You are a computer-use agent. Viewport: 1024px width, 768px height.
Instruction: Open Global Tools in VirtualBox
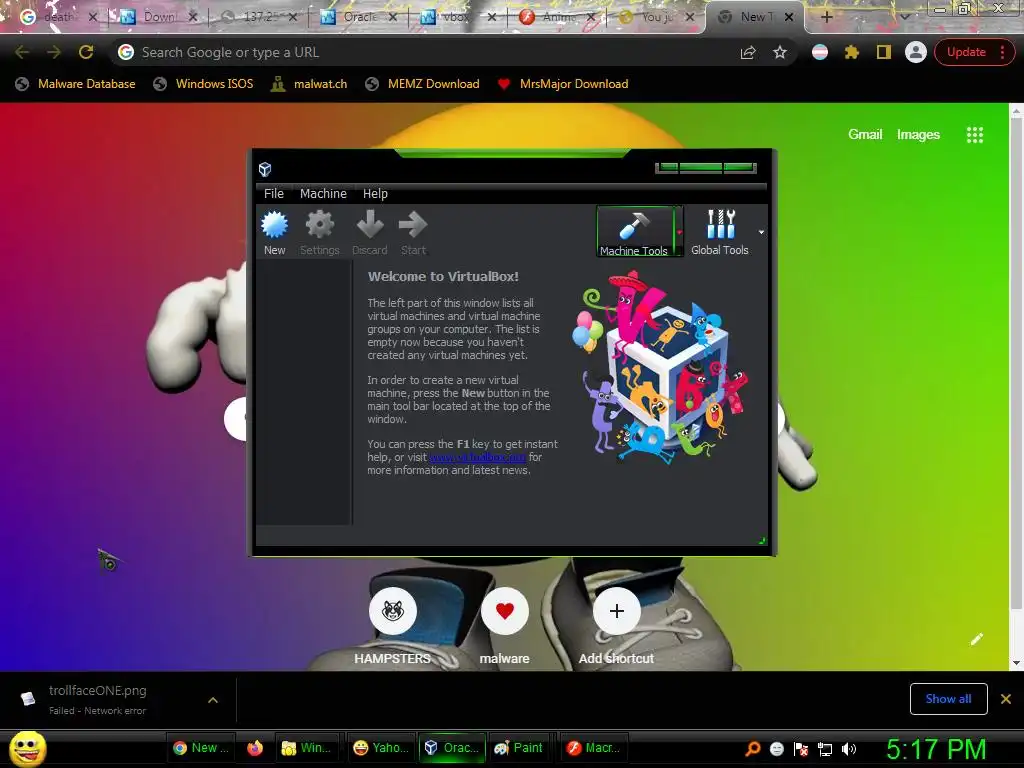[x=720, y=232]
